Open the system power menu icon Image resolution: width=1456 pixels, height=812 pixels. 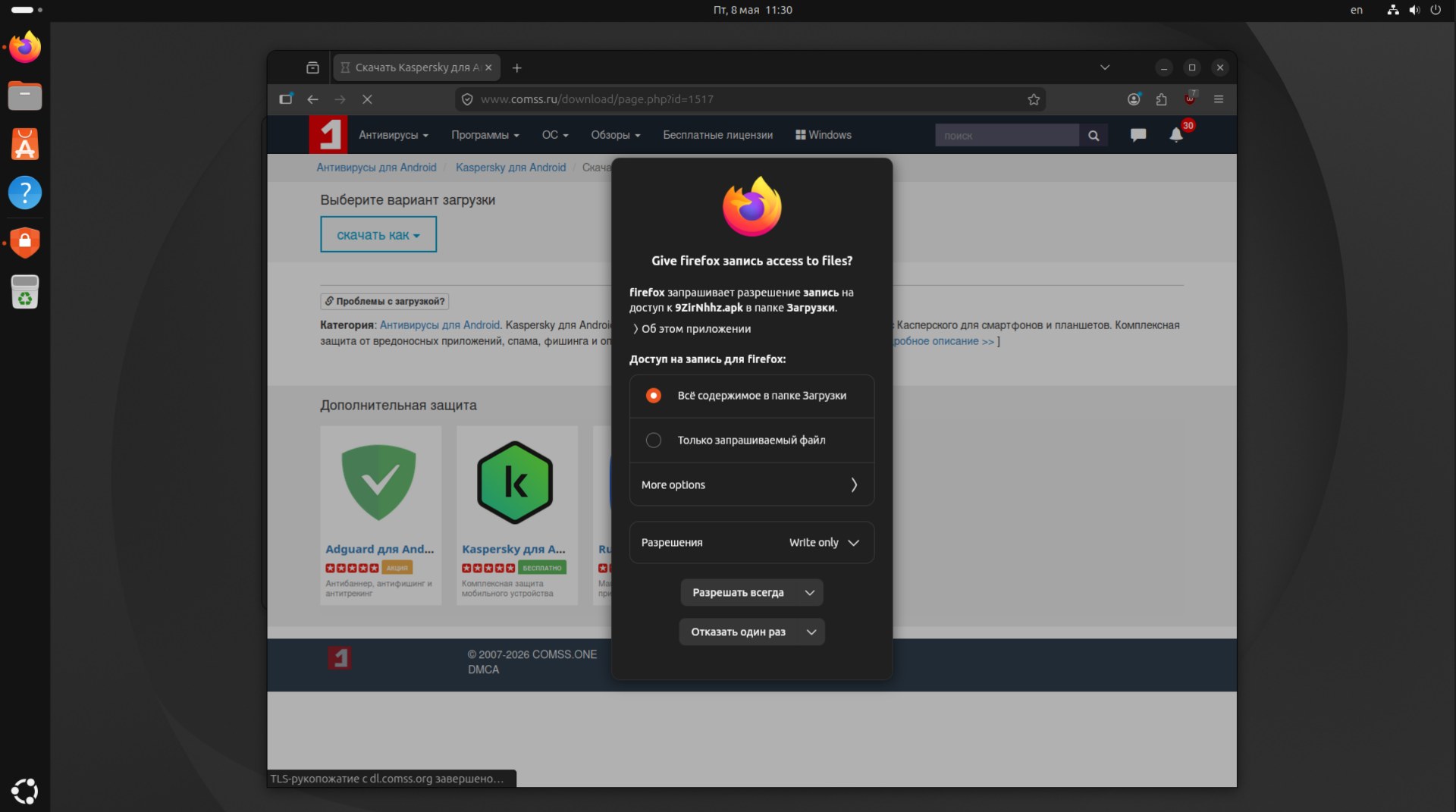(x=1436, y=10)
